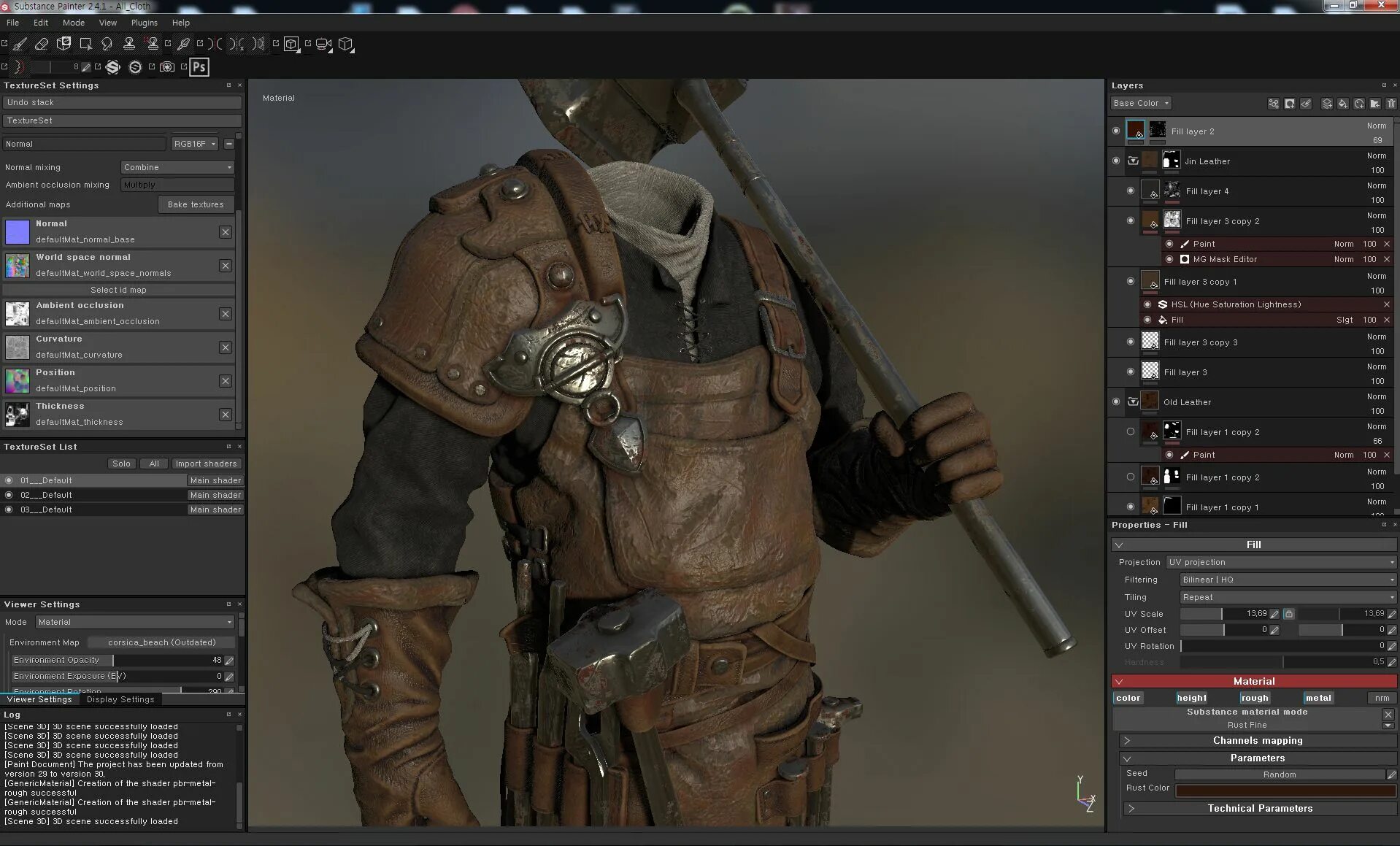Collapse Jin Leather folder
Image resolution: width=1400 pixels, height=846 pixels.
pyautogui.click(x=1134, y=161)
